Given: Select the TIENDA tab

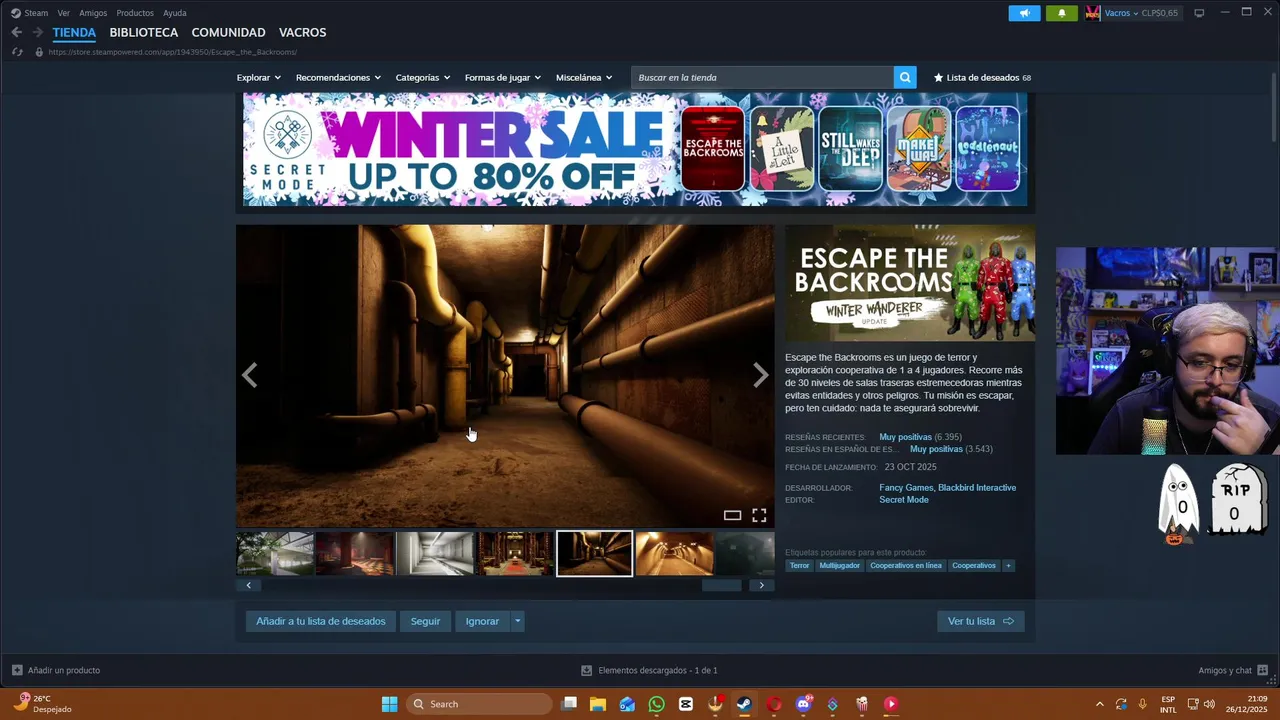Looking at the screenshot, I should pos(74,32).
